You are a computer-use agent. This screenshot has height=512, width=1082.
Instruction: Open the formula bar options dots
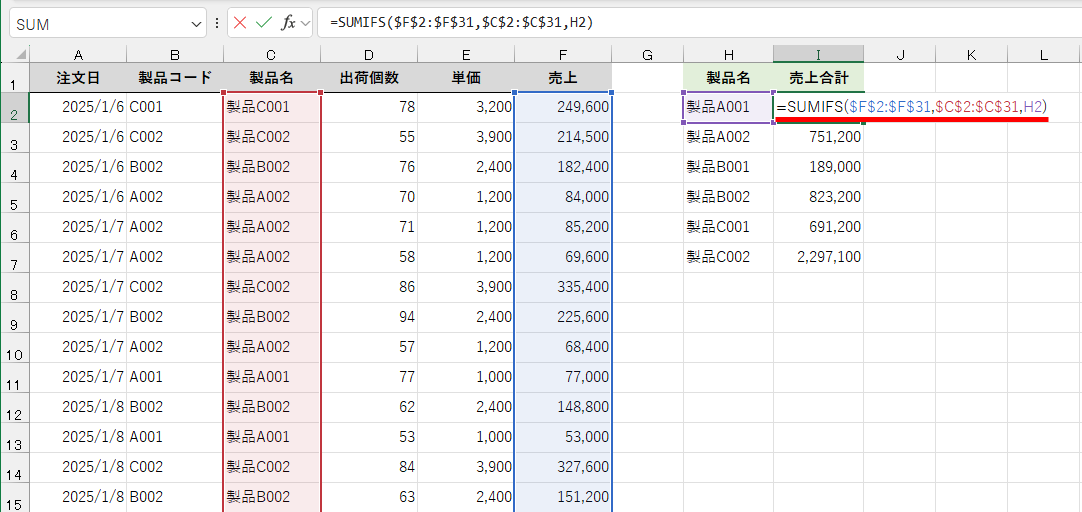(217, 23)
